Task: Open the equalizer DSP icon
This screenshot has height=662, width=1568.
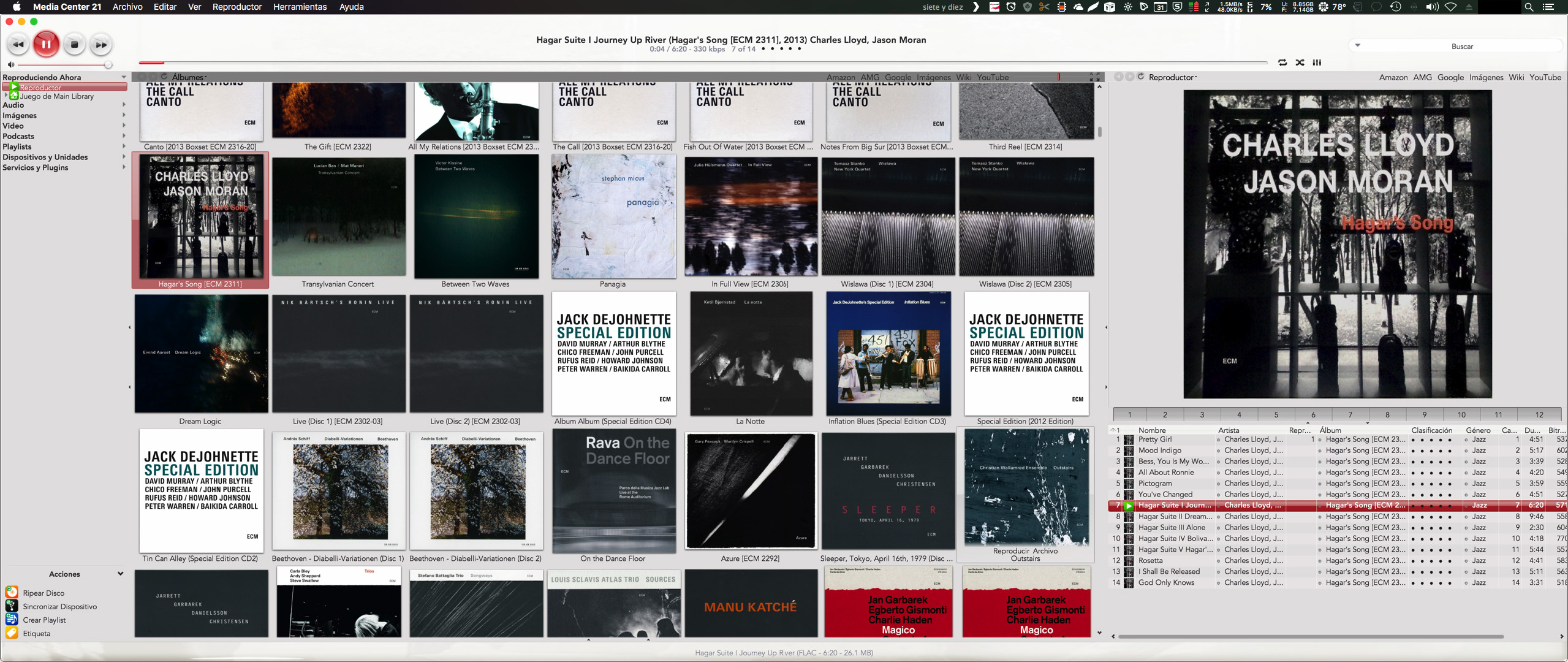Action: 1317,63
